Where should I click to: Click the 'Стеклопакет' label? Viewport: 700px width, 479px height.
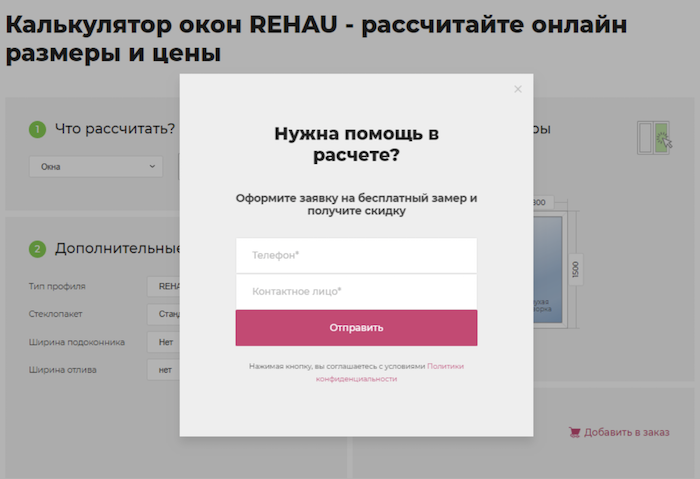tap(56, 314)
